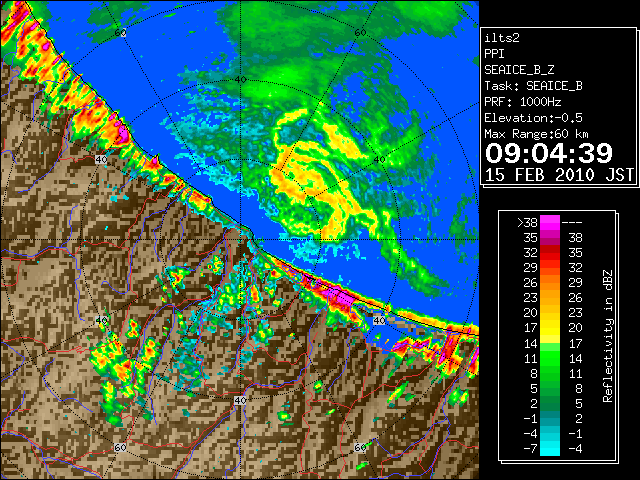Click the "Reflectivity in dBZ" legend title
The height and width of the screenshot is (480, 640).
[608, 336]
